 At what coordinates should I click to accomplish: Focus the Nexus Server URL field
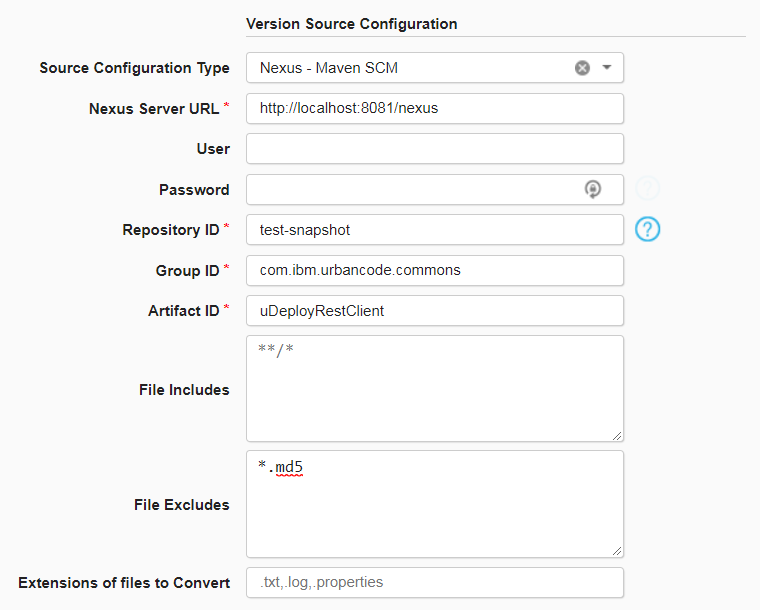click(434, 108)
